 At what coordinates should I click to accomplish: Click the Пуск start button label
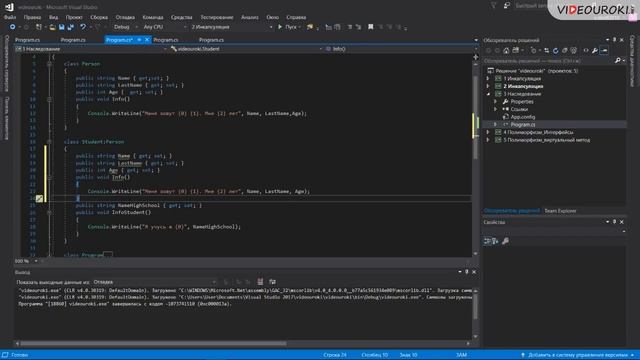coord(291,27)
